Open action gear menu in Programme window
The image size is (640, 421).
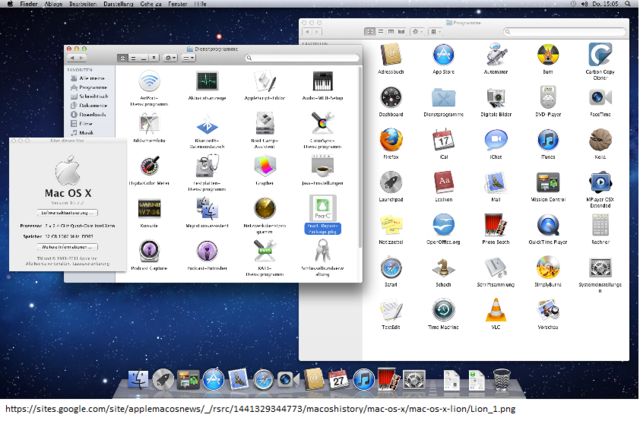click(417, 31)
